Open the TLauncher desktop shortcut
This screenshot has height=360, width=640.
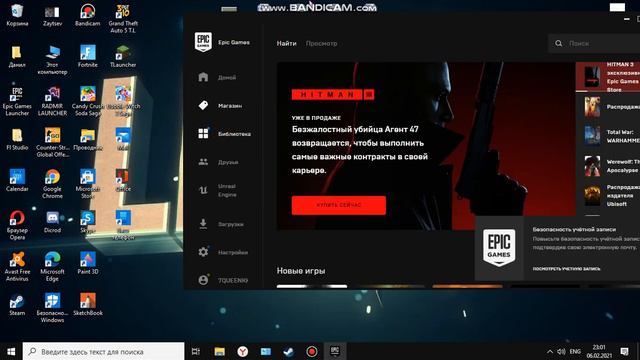tap(123, 57)
